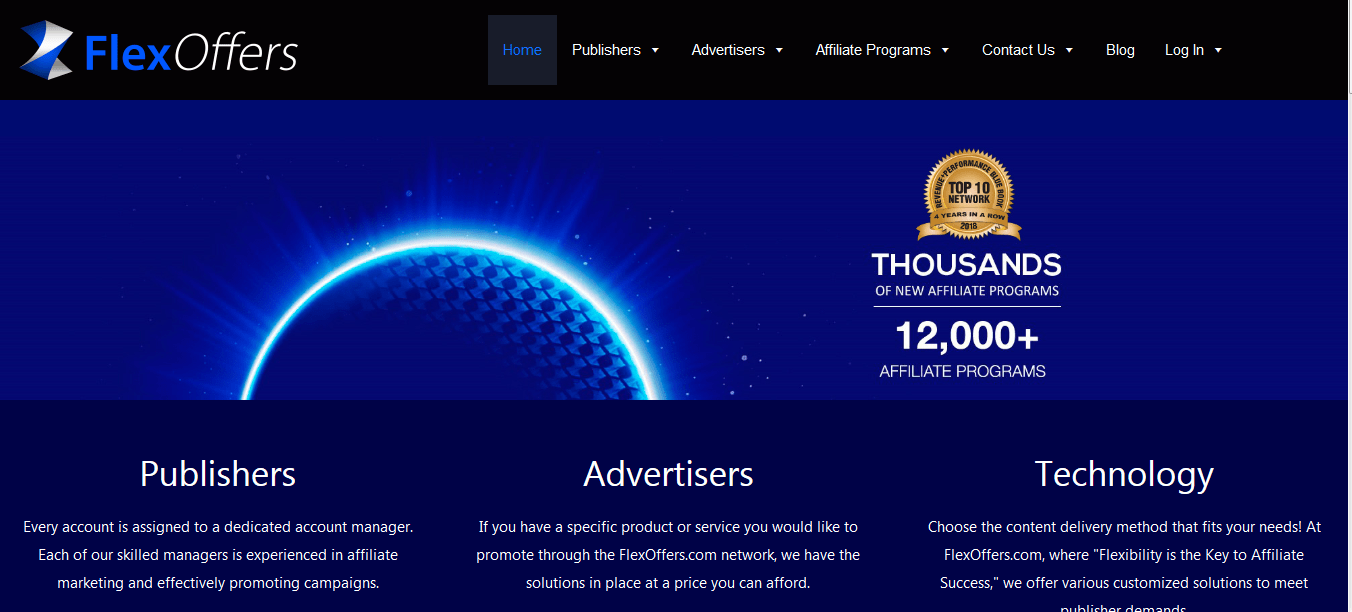The image size is (1352, 612).
Task: Click the 'content delivery method' paragraph
Action: click(1124, 564)
